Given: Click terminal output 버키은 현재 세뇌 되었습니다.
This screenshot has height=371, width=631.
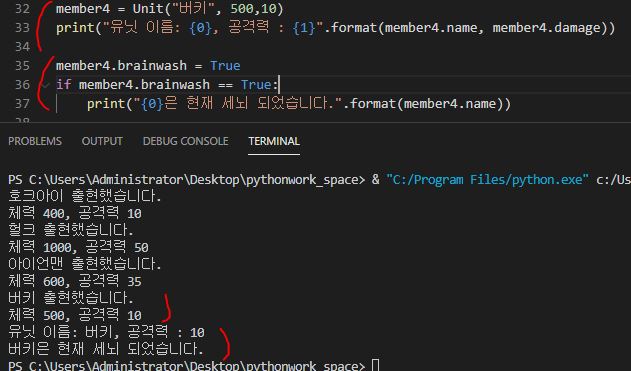Looking at the screenshot, I should (x=106, y=348).
